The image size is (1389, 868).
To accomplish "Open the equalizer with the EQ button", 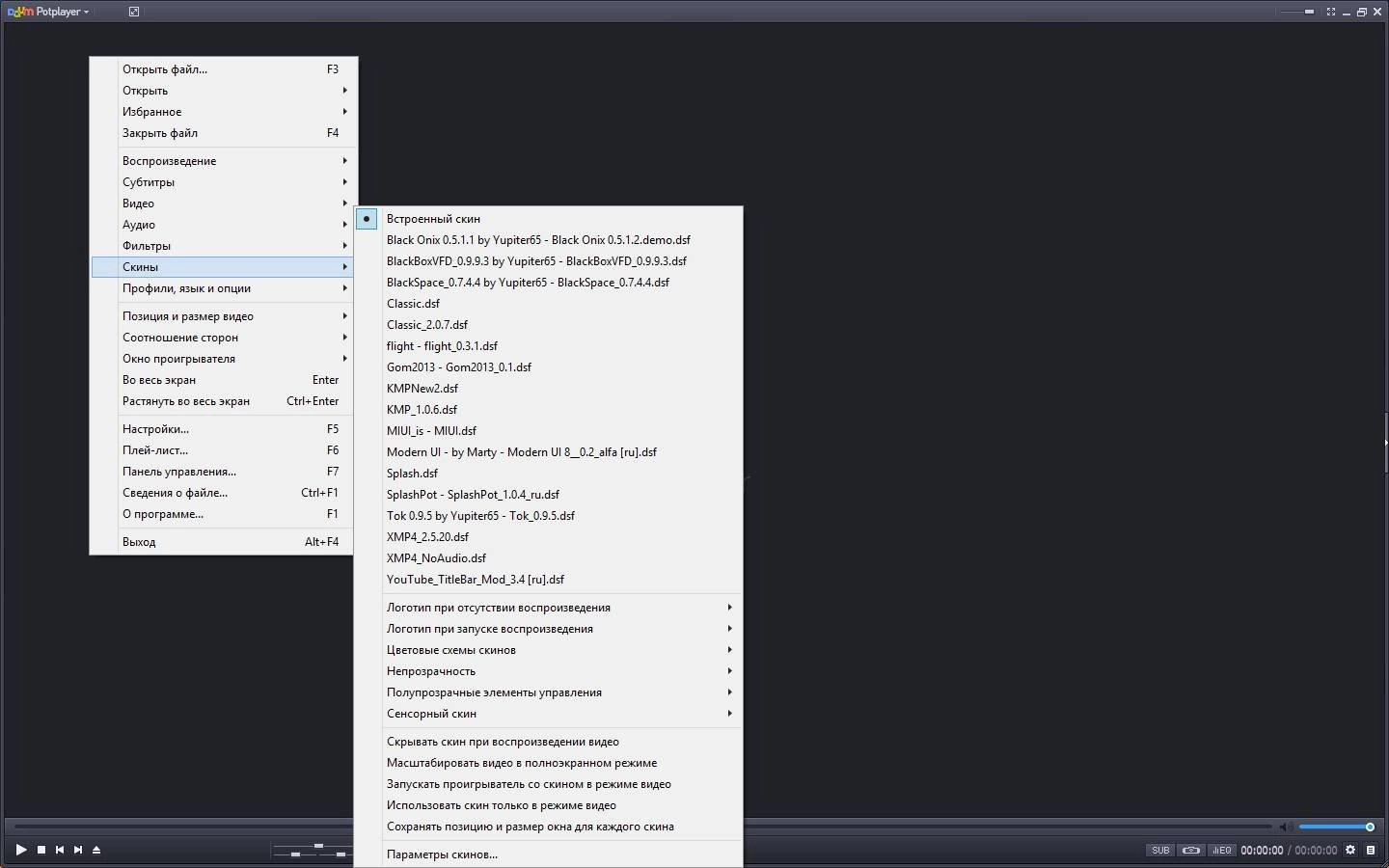I will pyautogui.click(x=1222, y=851).
